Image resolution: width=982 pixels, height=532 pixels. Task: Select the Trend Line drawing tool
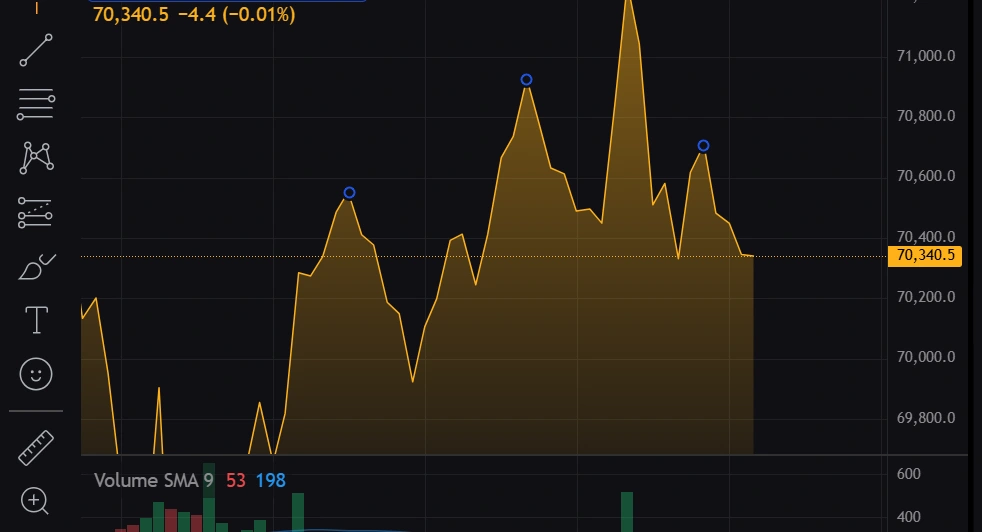[37, 50]
